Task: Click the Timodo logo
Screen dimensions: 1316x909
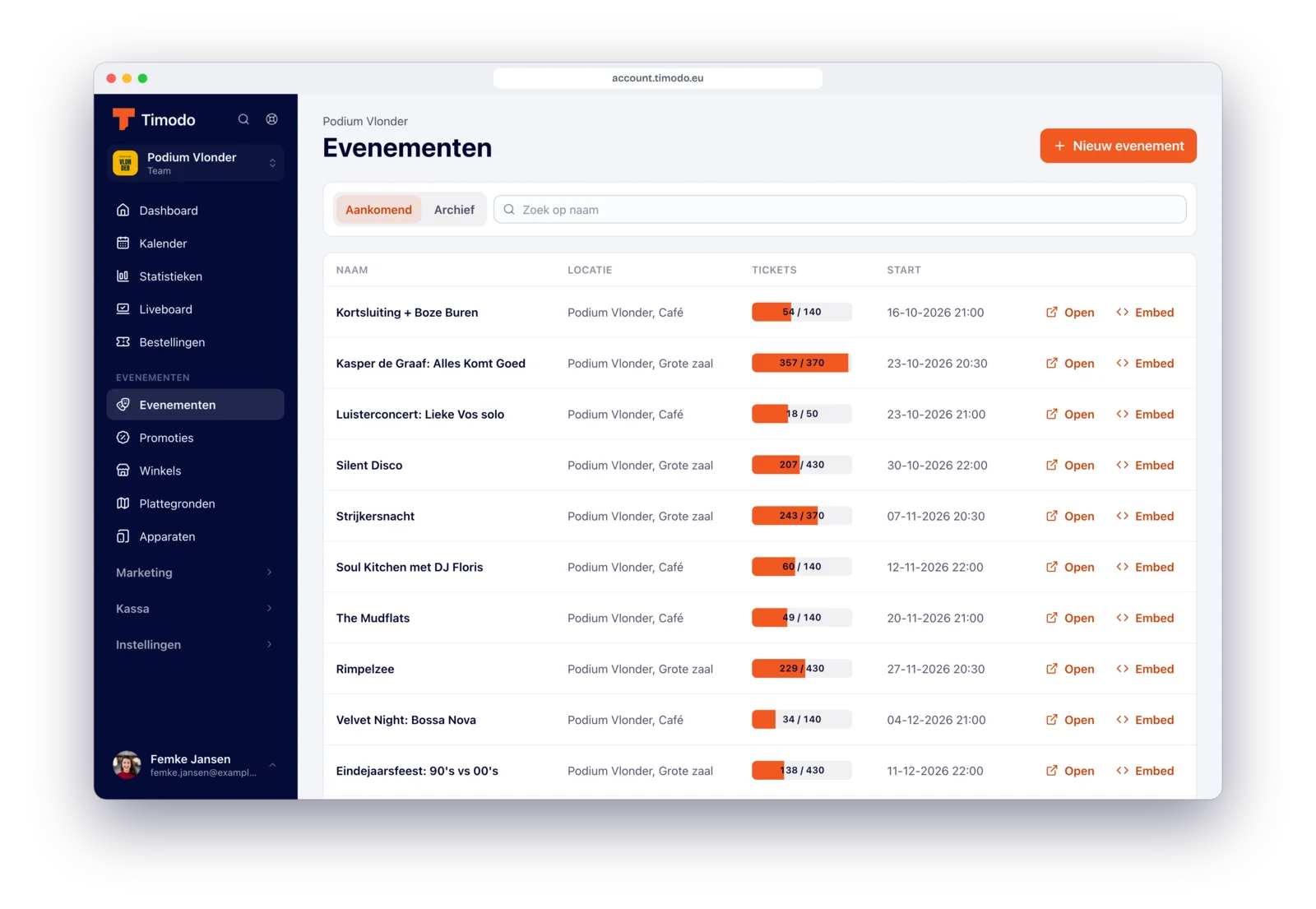Action: 154,119
